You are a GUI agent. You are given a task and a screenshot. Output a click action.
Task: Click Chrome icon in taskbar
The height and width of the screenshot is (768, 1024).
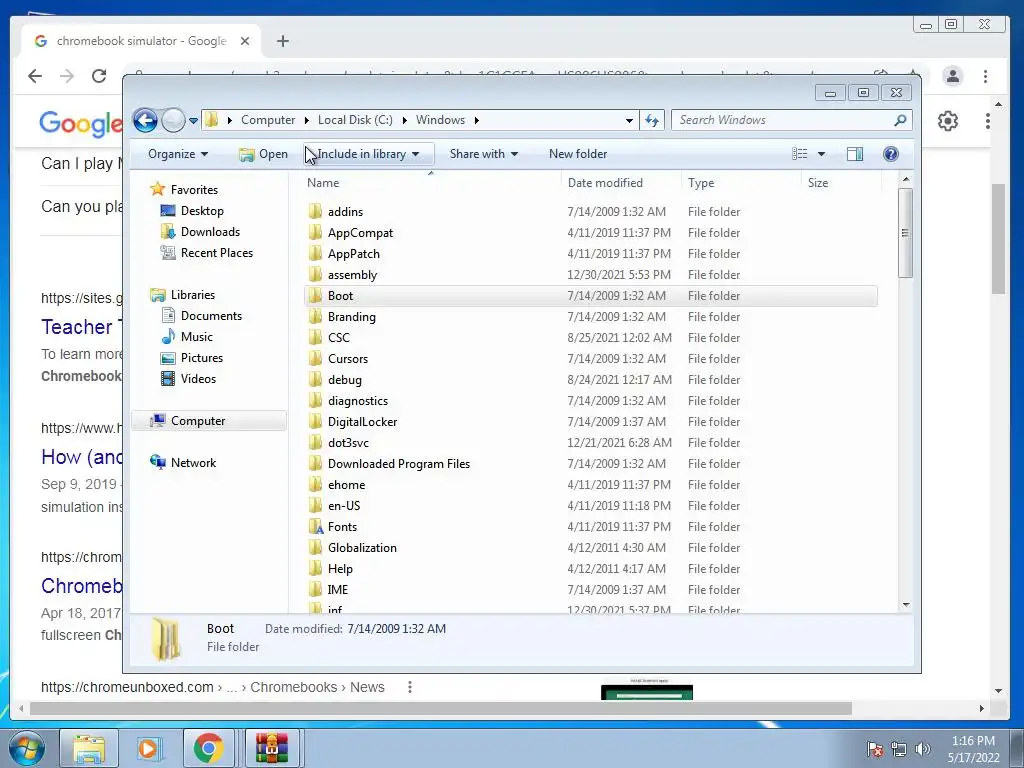(x=208, y=748)
